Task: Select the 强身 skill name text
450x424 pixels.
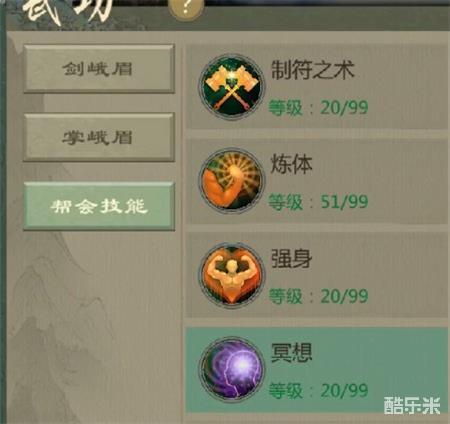Action: [x=291, y=258]
